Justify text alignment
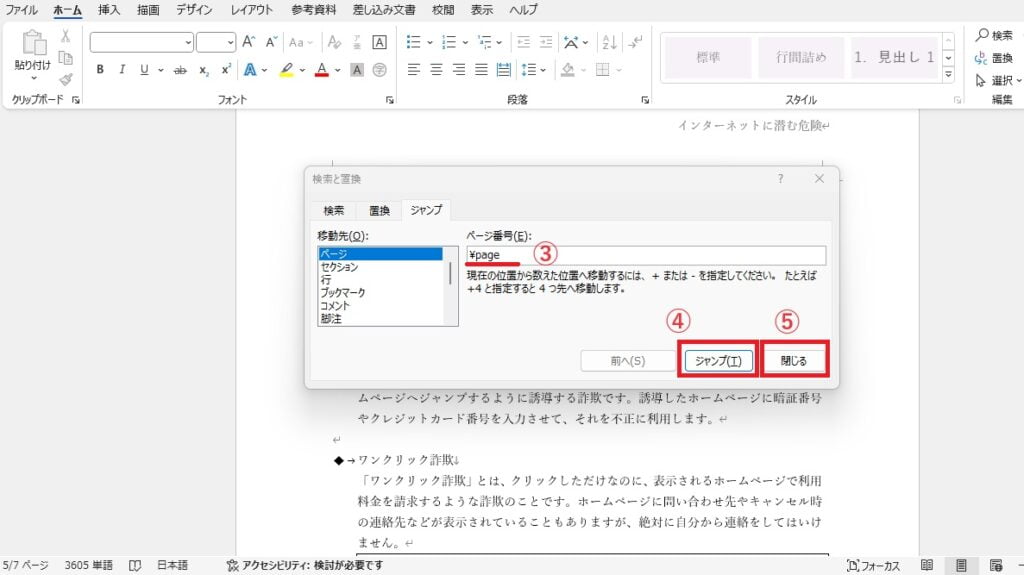 coord(481,69)
